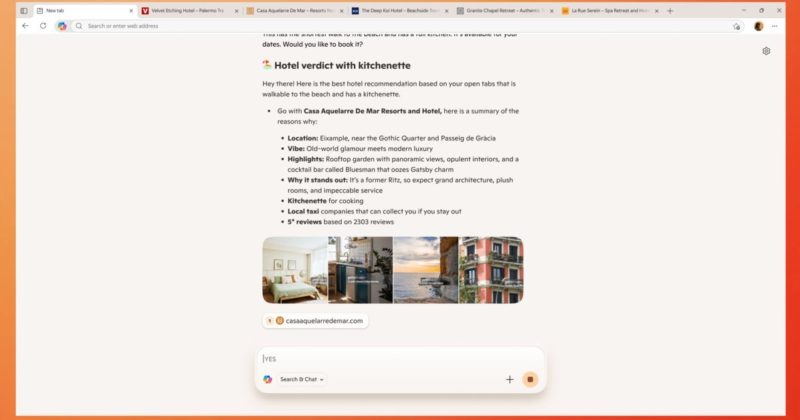Open the browser profile avatar
The width and height of the screenshot is (800, 420).
(x=759, y=25)
